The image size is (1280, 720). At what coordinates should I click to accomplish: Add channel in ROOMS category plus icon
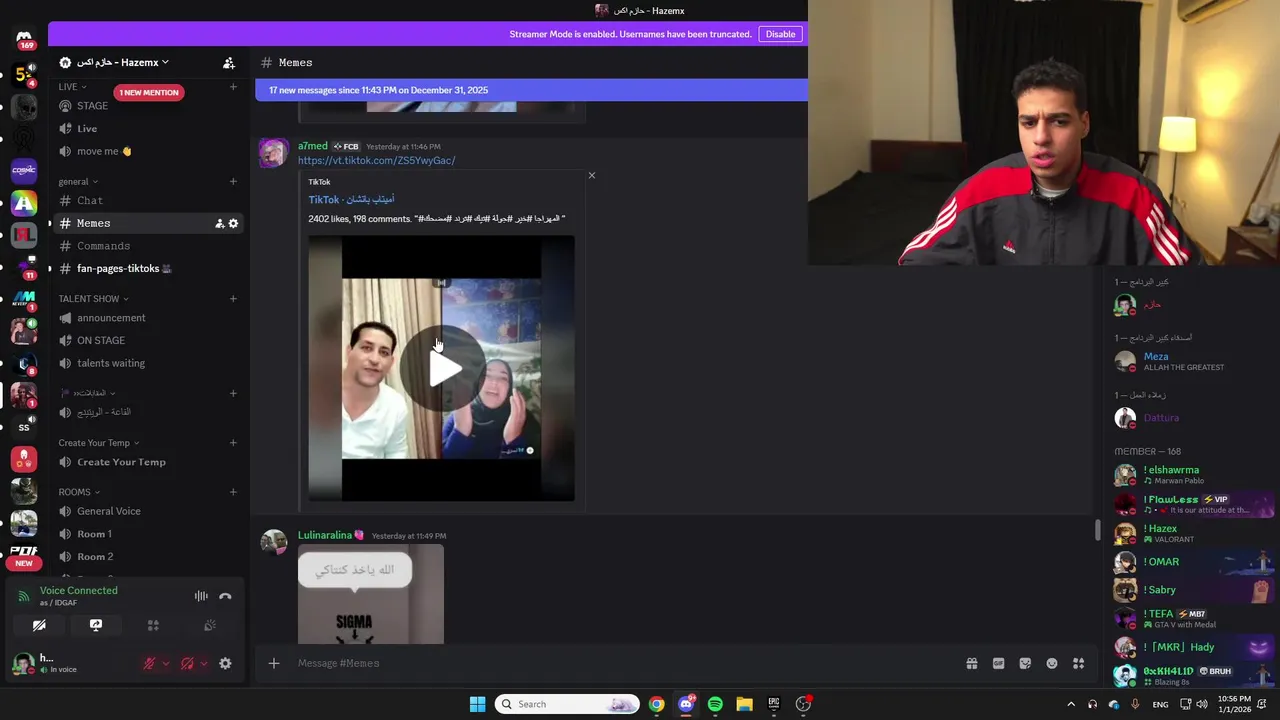click(233, 492)
